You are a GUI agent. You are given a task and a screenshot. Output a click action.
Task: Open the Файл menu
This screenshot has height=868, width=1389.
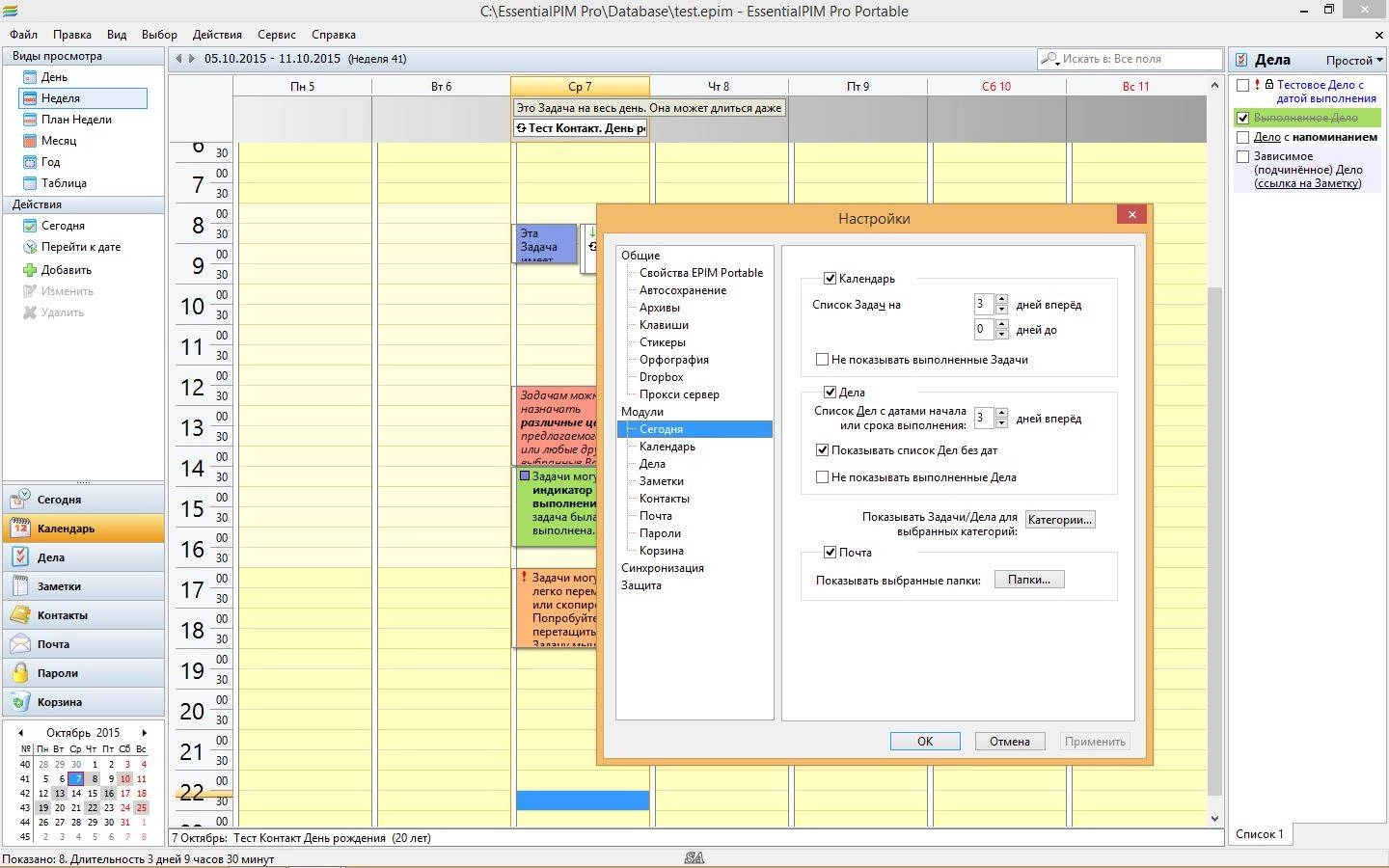23,35
